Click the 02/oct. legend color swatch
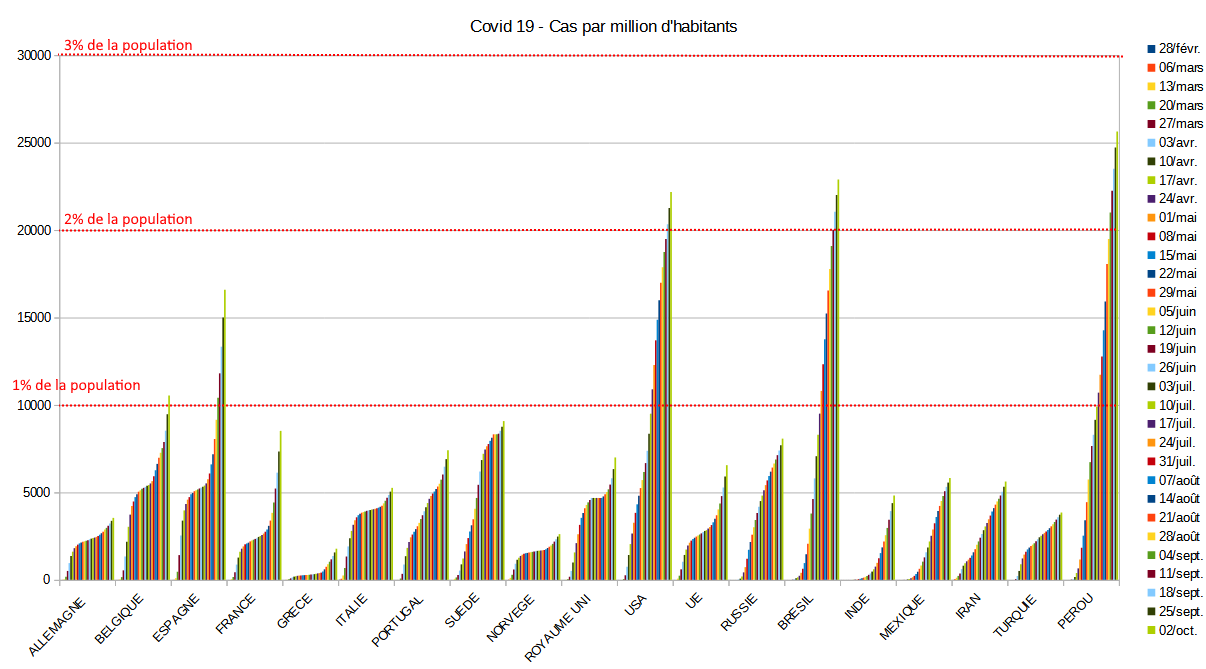Screen dimensions: 1206x669 coord(1151,630)
